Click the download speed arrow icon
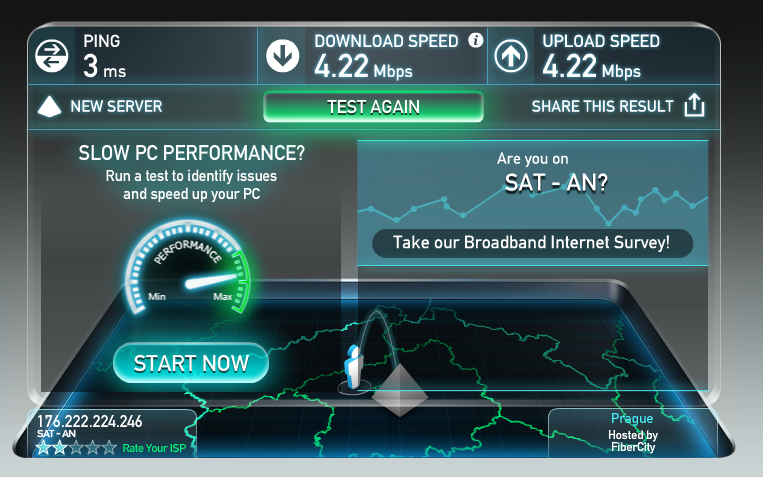This screenshot has width=763, height=477. (x=282, y=56)
